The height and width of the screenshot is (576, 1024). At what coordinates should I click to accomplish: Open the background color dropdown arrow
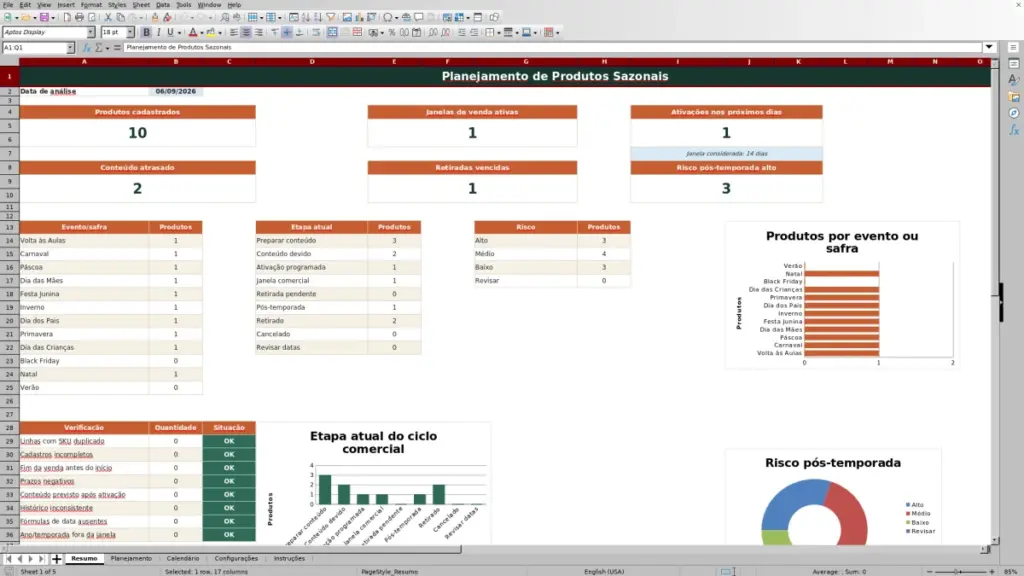tap(219, 33)
